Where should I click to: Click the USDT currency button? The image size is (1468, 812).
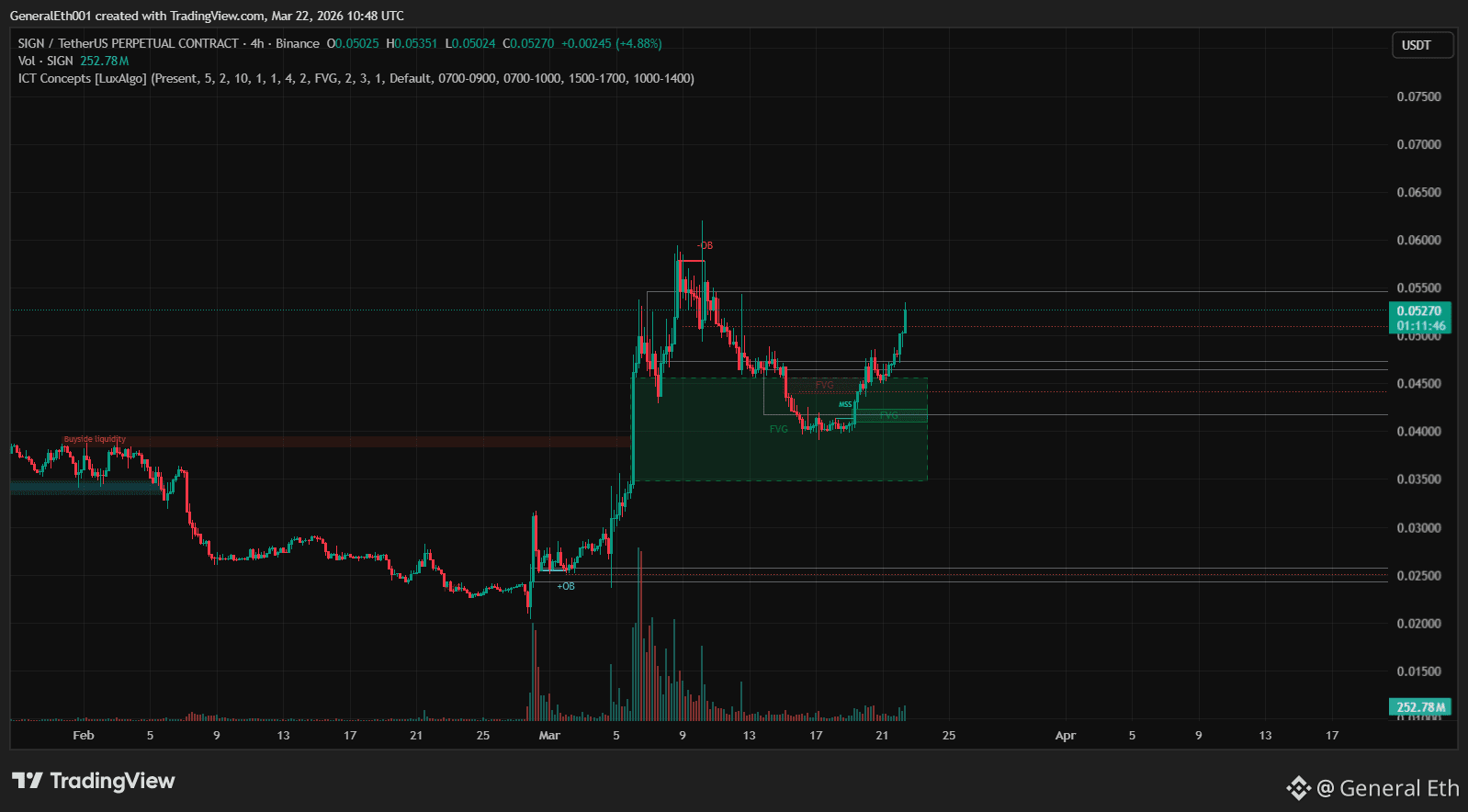[1422, 45]
